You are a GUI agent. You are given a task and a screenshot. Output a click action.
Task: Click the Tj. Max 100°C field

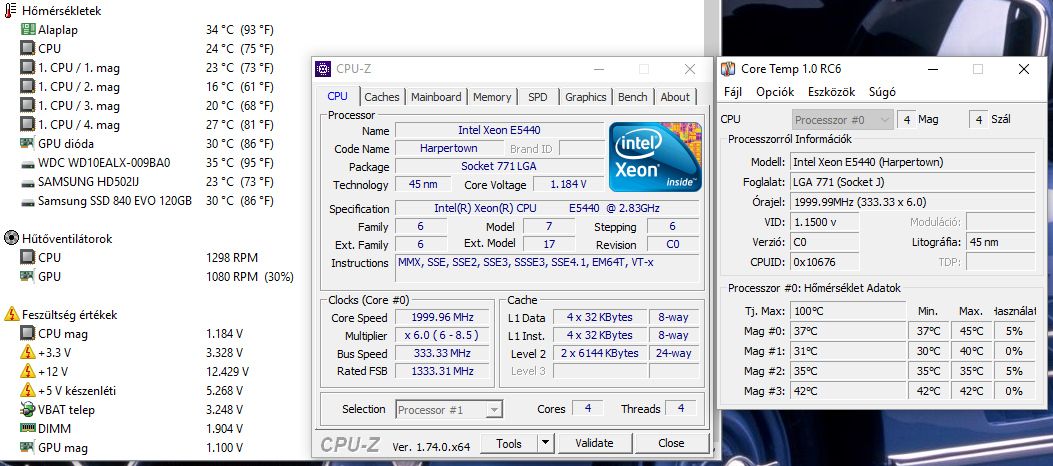[x=848, y=312]
